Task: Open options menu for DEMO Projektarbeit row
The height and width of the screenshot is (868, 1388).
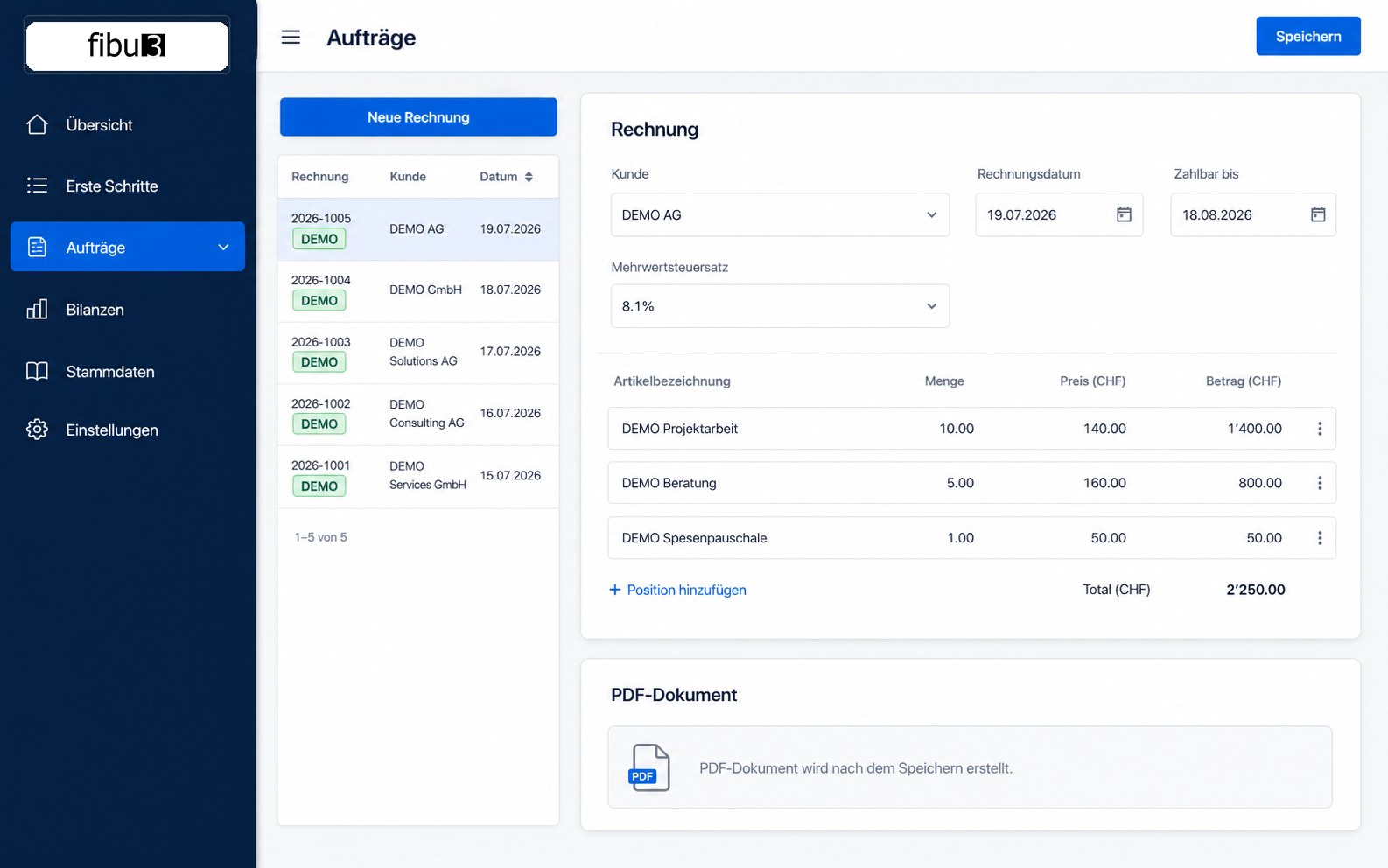Action: click(x=1320, y=429)
